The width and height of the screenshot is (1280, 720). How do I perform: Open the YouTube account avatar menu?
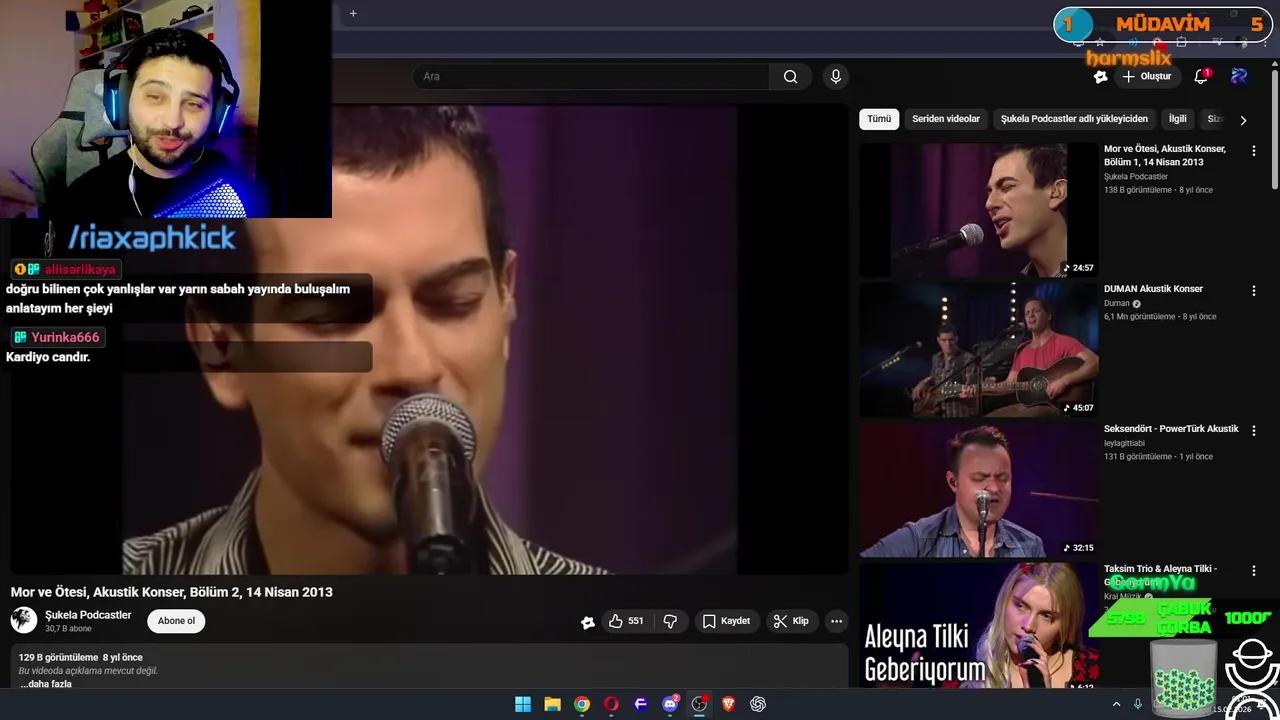[x=1239, y=76]
